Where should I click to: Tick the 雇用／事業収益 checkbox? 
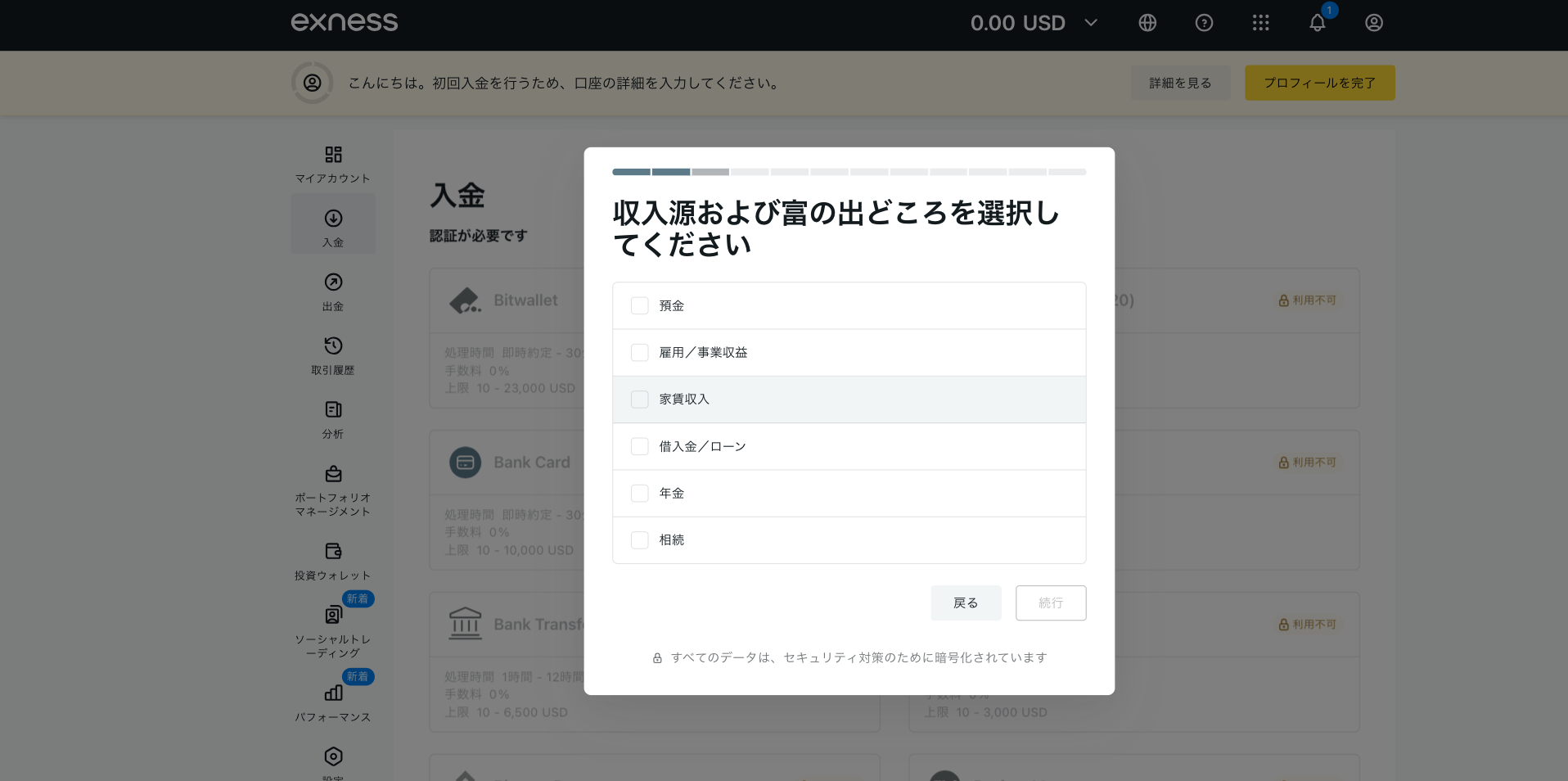(x=640, y=353)
